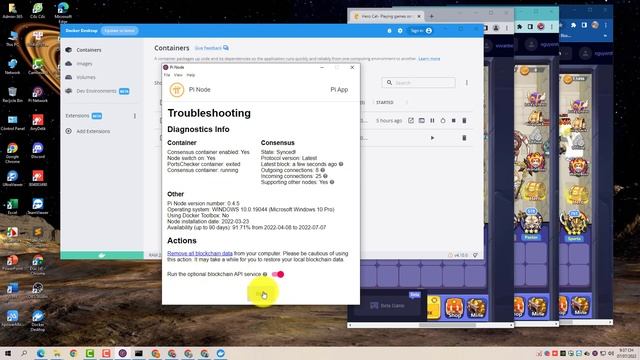The image size is (640, 360).
Task: Open three-dot menu beside Docker search field
Action: tap(467, 83)
